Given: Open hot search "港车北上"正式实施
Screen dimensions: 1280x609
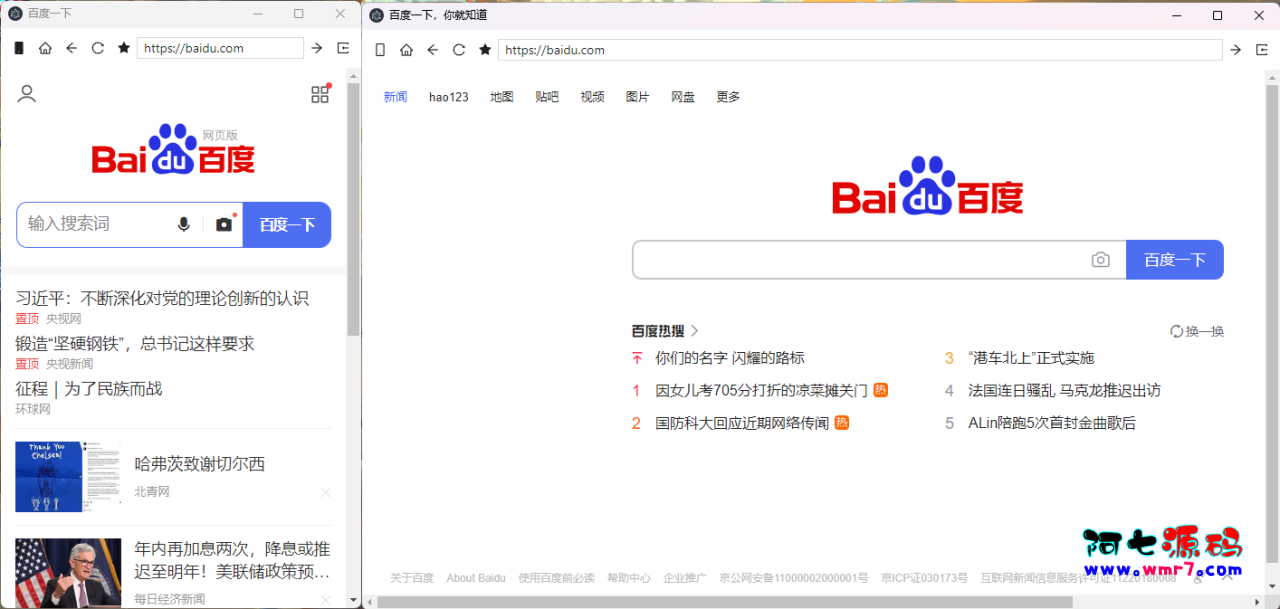Looking at the screenshot, I should pyautogui.click(x=1031, y=358).
